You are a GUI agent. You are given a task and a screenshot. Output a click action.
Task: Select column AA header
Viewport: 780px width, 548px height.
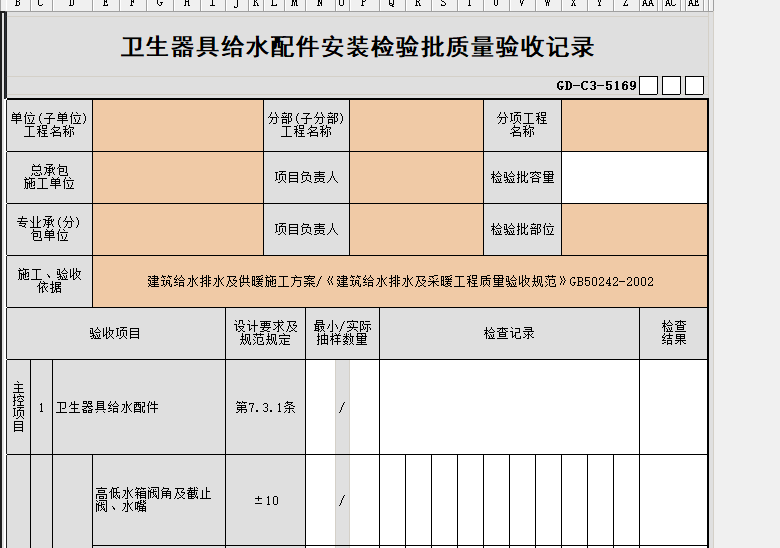coord(648,4)
